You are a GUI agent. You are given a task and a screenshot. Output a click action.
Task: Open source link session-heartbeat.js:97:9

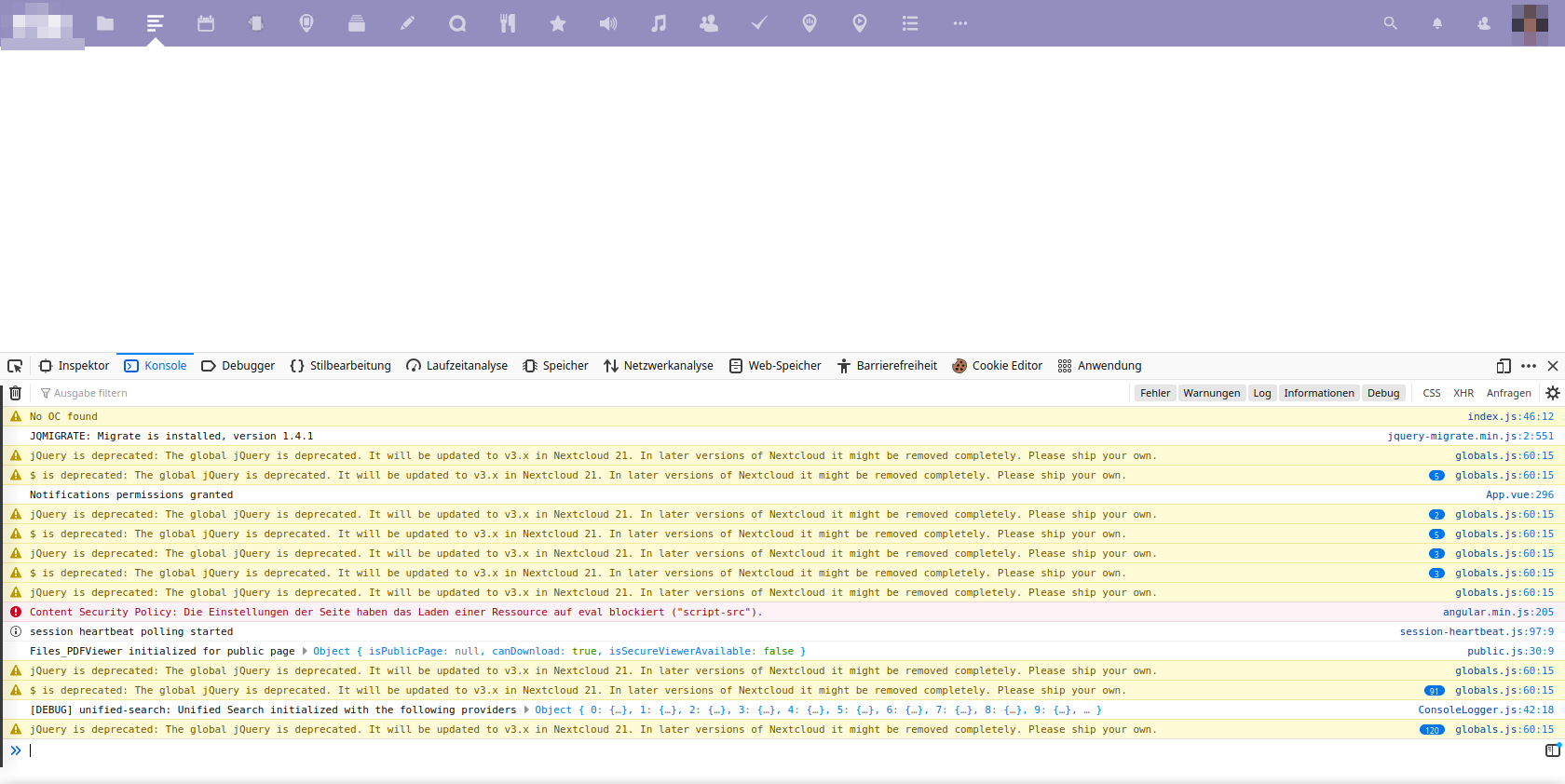[x=1477, y=631]
